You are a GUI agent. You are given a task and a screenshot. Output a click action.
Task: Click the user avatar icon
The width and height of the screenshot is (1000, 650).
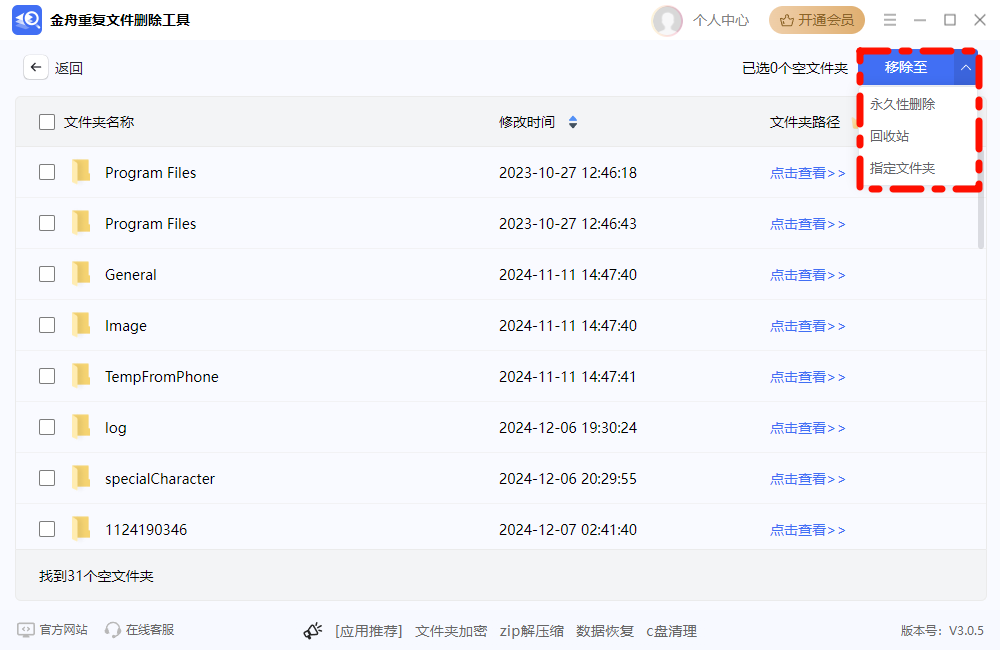(667, 20)
